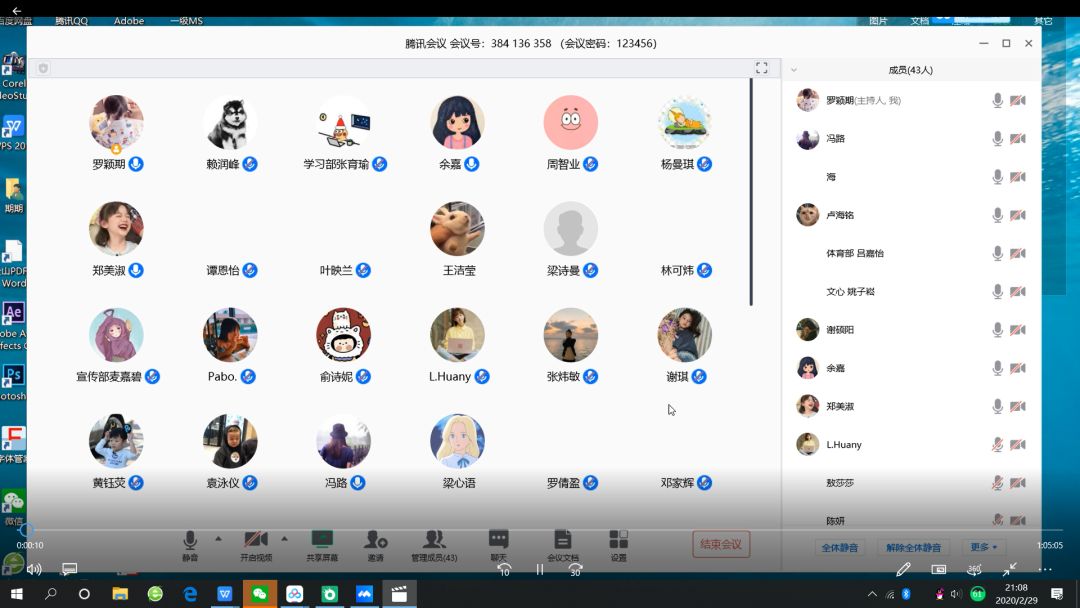Image resolution: width=1080 pixels, height=608 pixels.
Task: Click the fullscreen icon above participant grid
Action: click(761, 68)
